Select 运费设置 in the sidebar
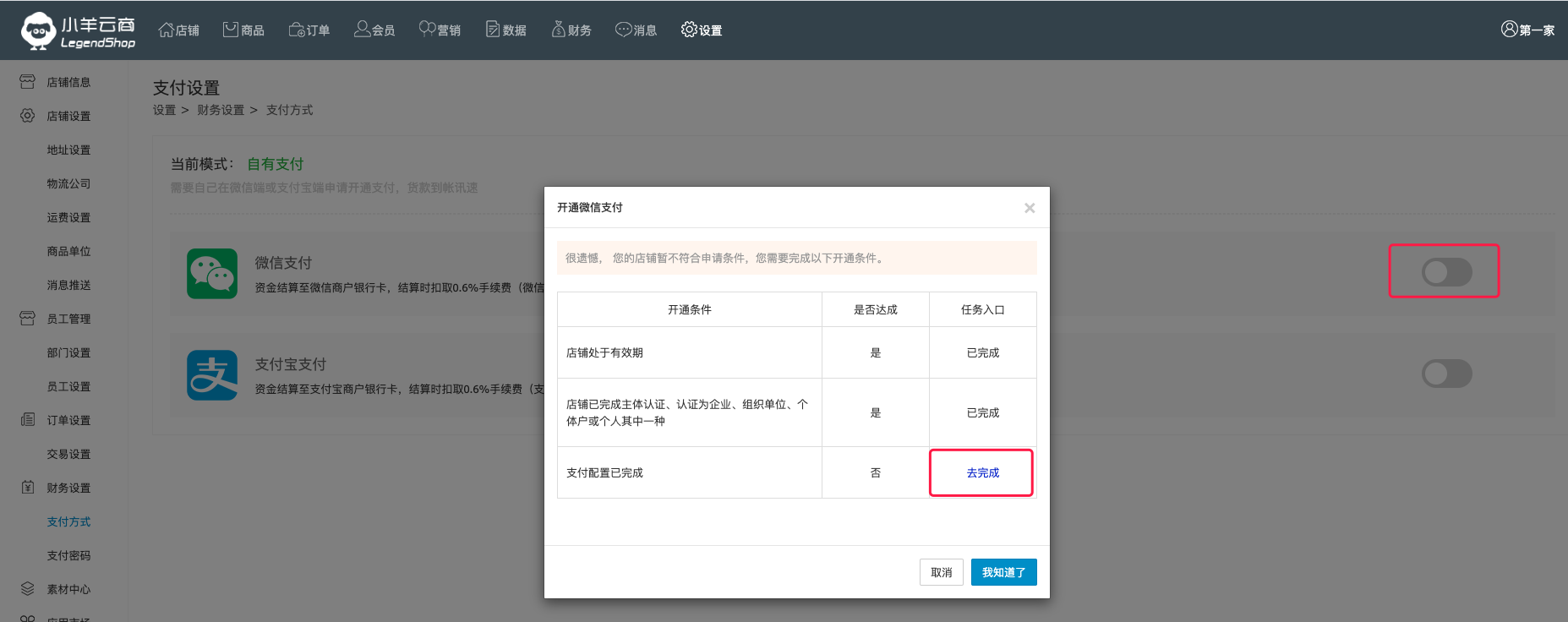The height and width of the screenshot is (622, 1568). click(x=68, y=217)
